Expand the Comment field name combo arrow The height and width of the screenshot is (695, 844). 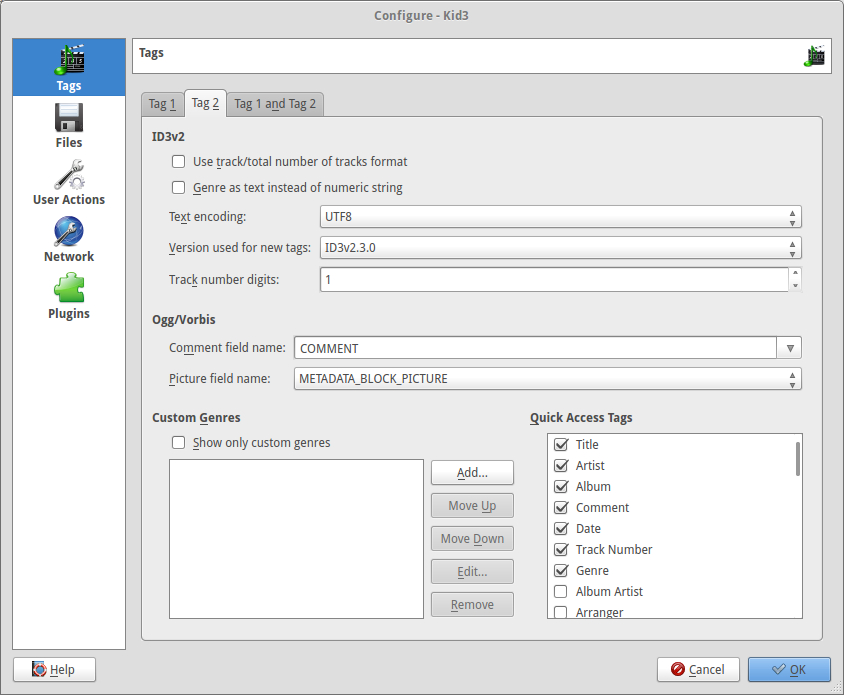(x=789, y=348)
